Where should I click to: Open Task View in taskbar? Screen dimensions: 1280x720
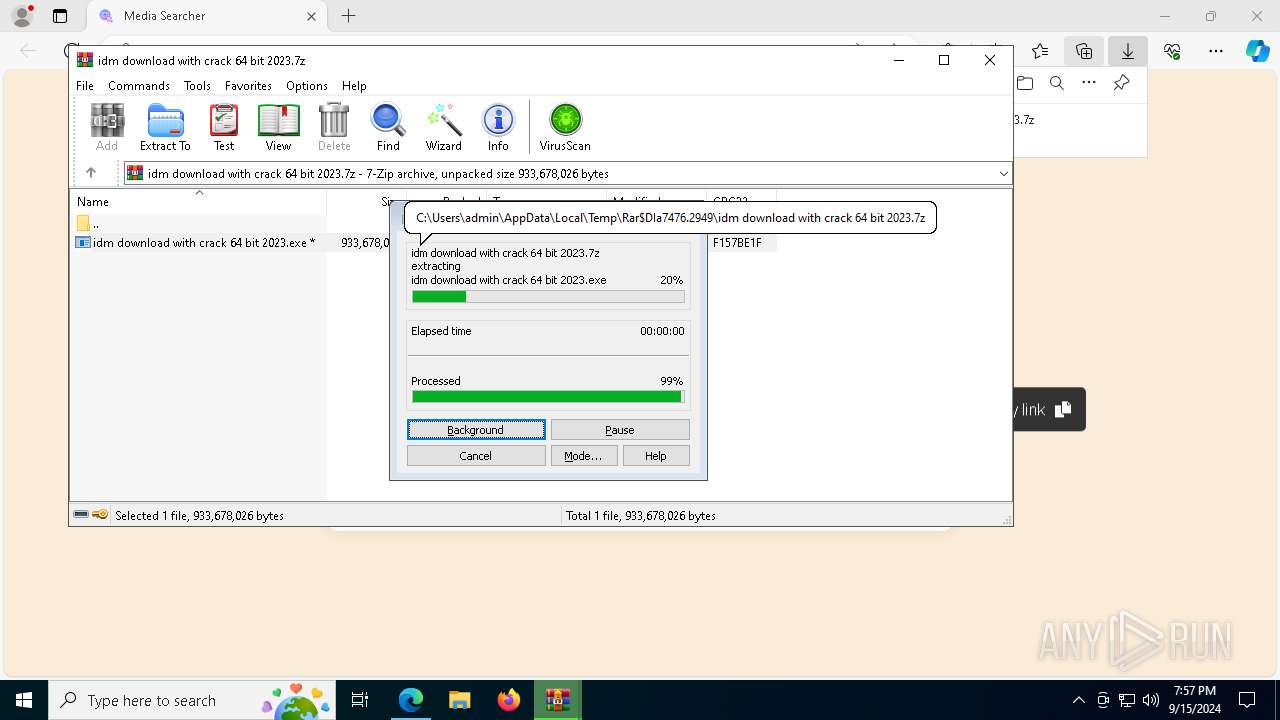click(360, 700)
